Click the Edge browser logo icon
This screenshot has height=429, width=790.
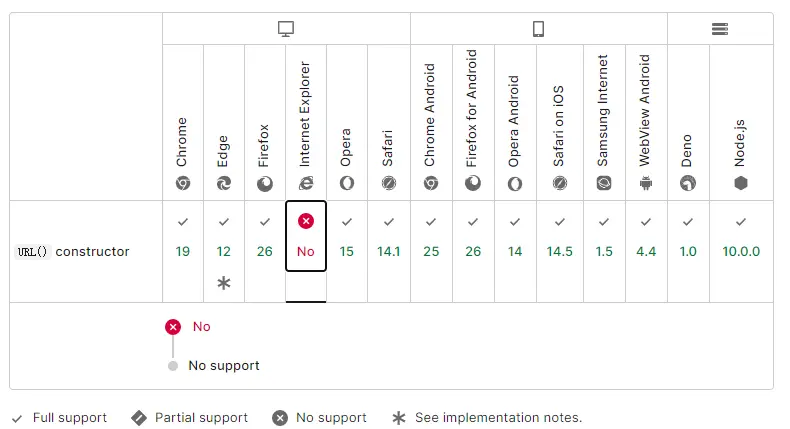click(224, 183)
